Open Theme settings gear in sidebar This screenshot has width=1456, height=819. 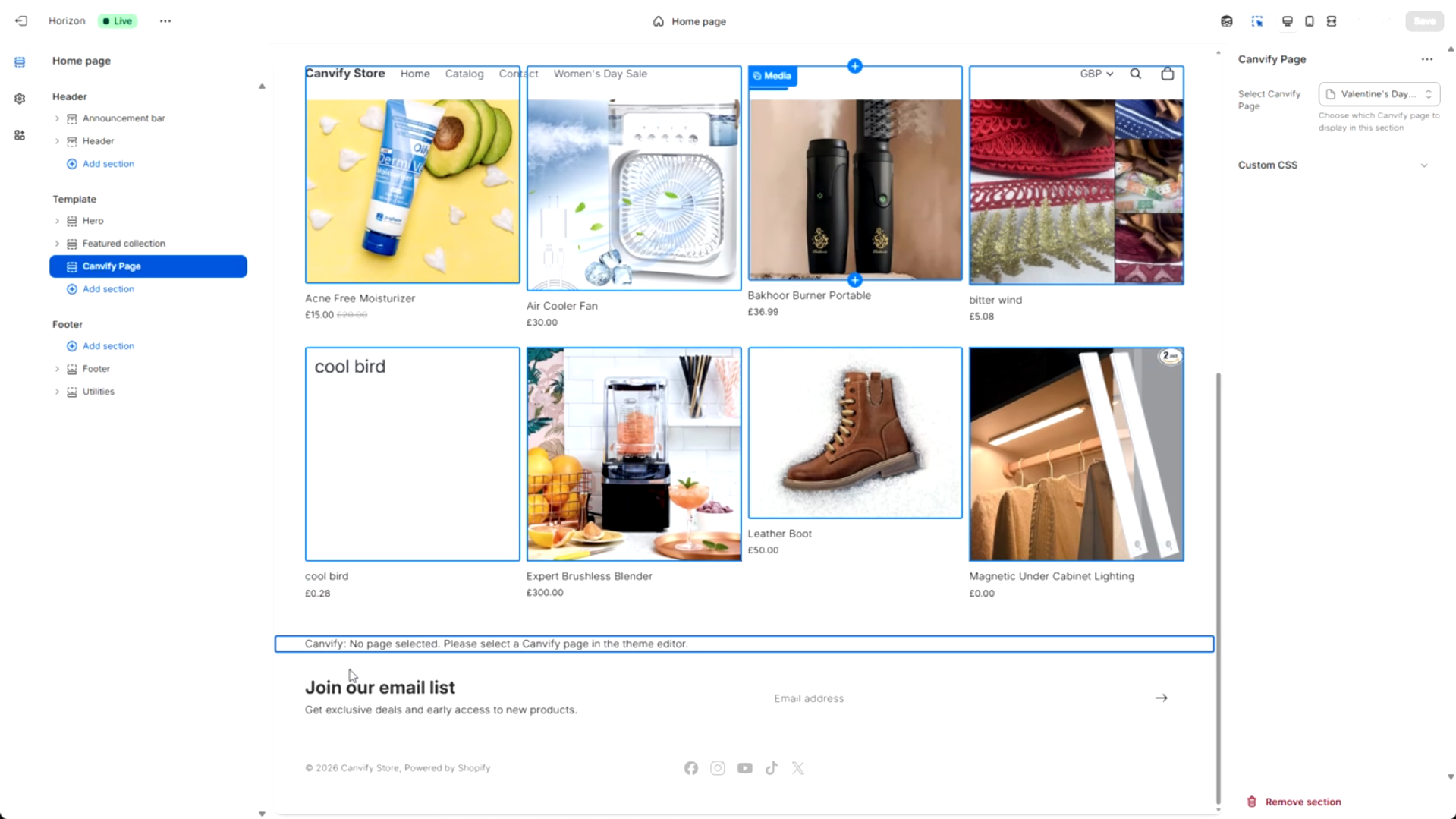click(x=20, y=99)
